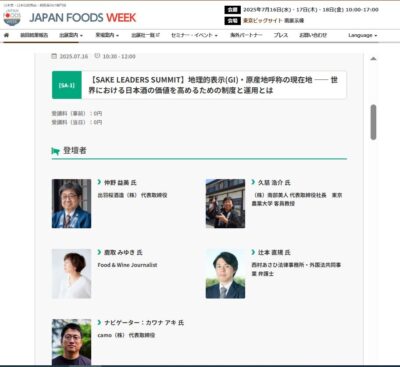Click the 南部美人 代表取締役社長 affiliation text
400x367 pixels.
(297, 199)
